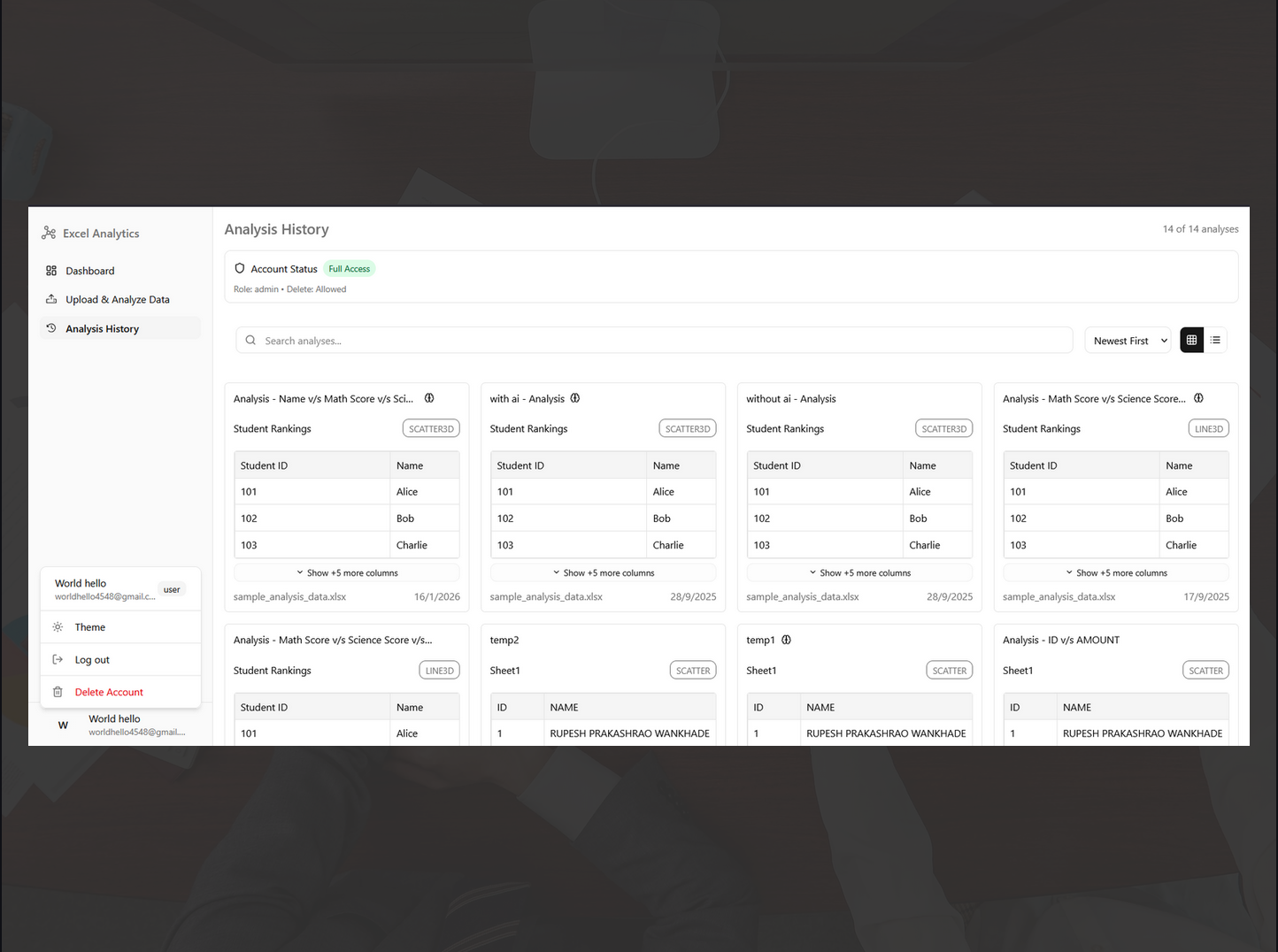Click the Analysis History clock icon

coord(50,328)
